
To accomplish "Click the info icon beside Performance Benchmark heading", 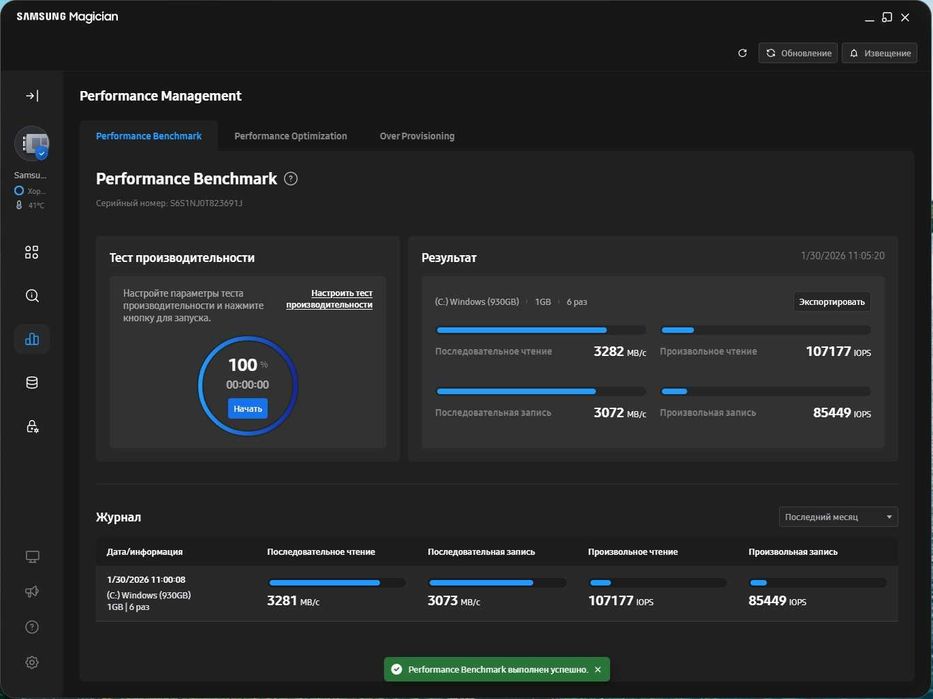I will point(291,179).
